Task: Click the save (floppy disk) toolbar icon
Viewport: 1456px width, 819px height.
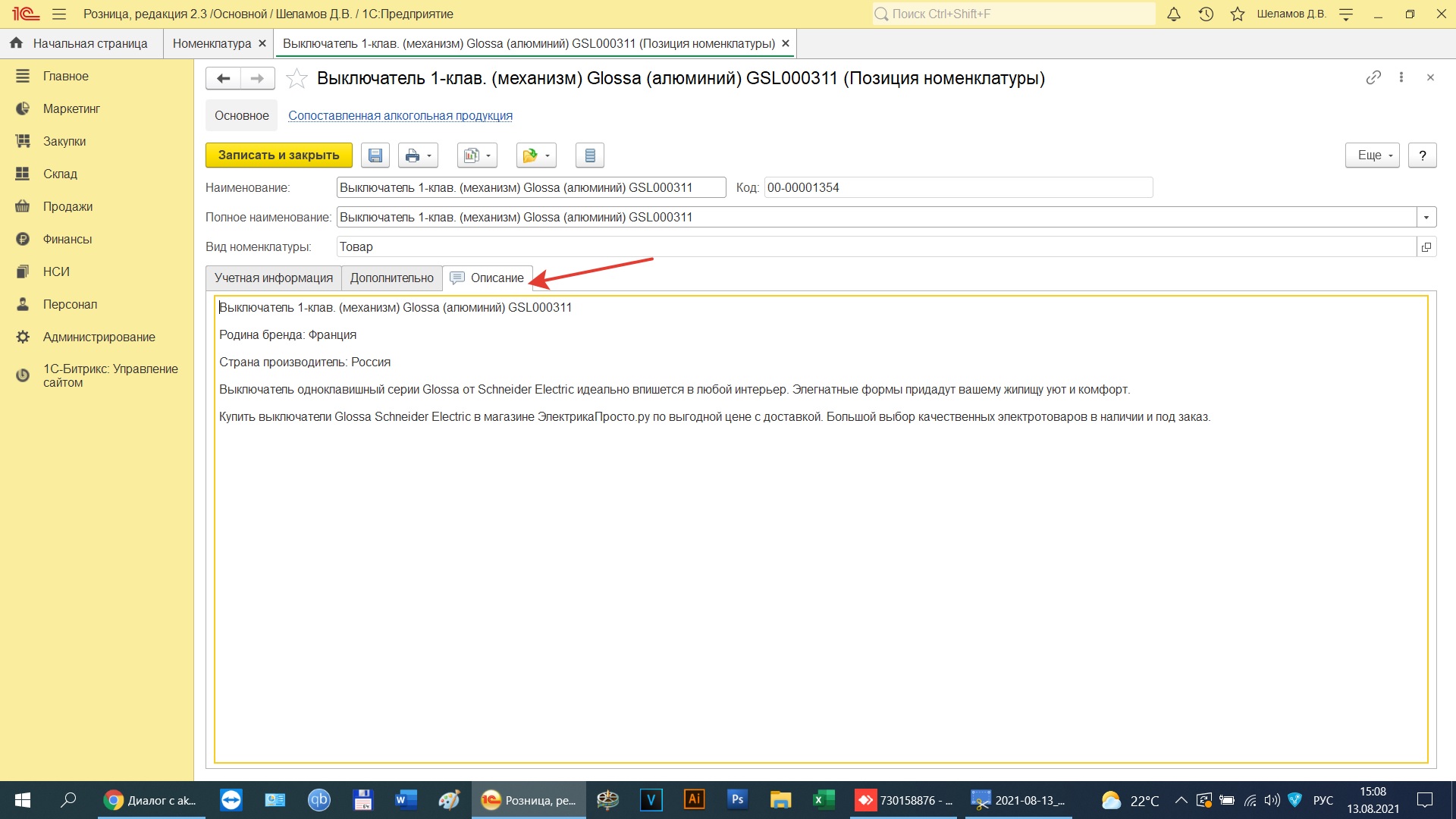Action: [x=375, y=155]
